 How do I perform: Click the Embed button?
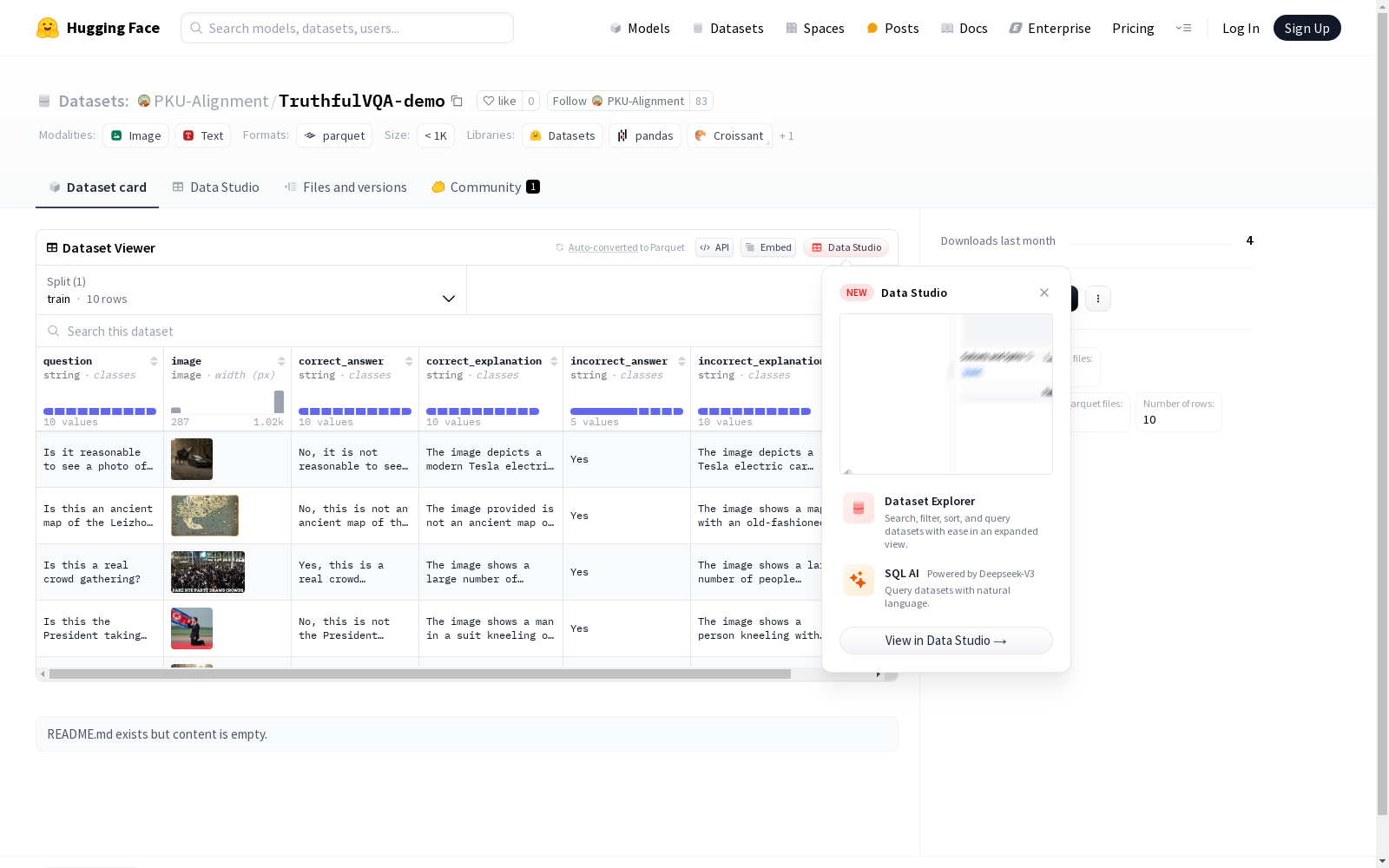[768, 247]
